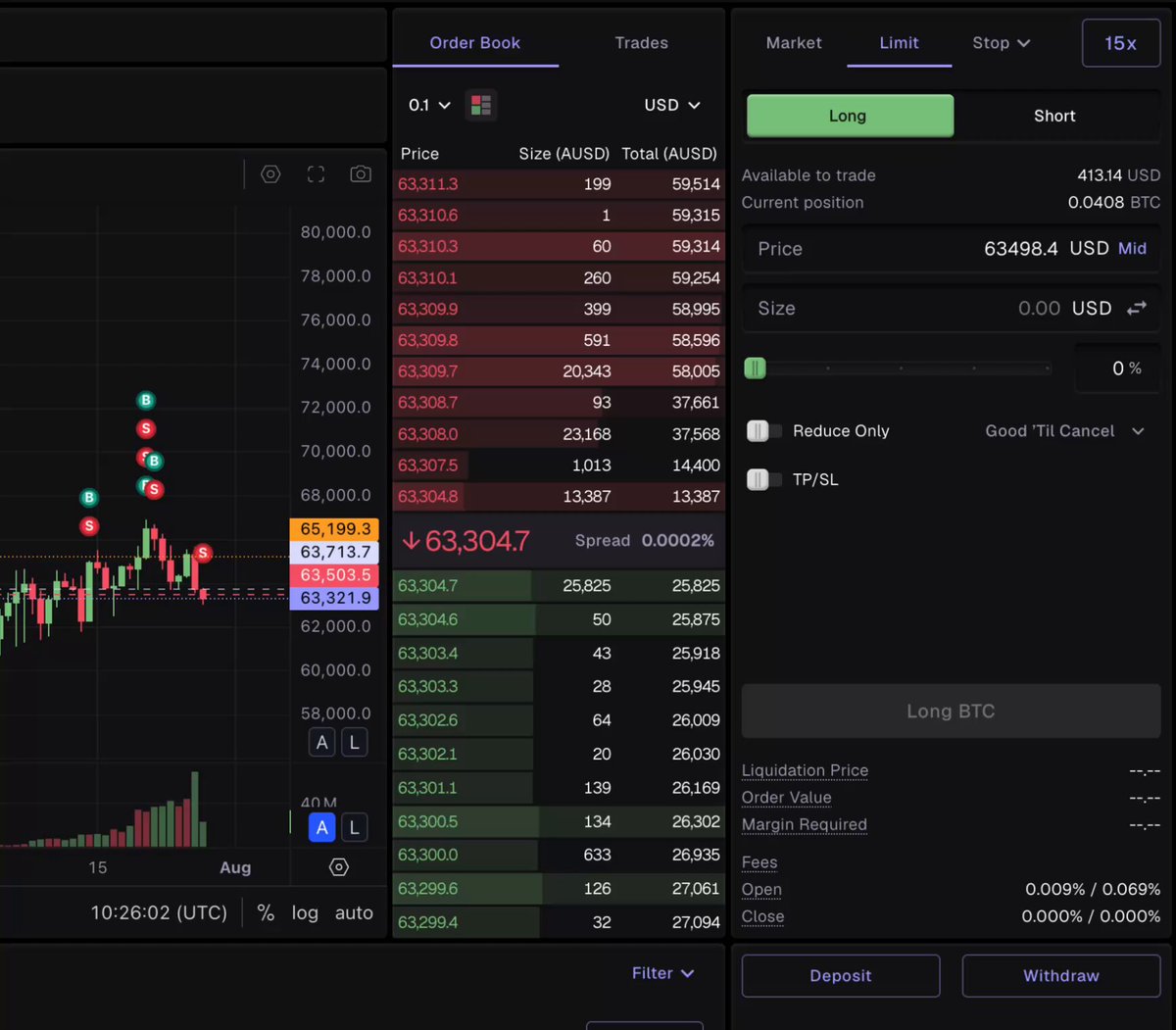Open the USD denomination dropdown in order book
This screenshot has height=1030, width=1176.
(672, 105)
